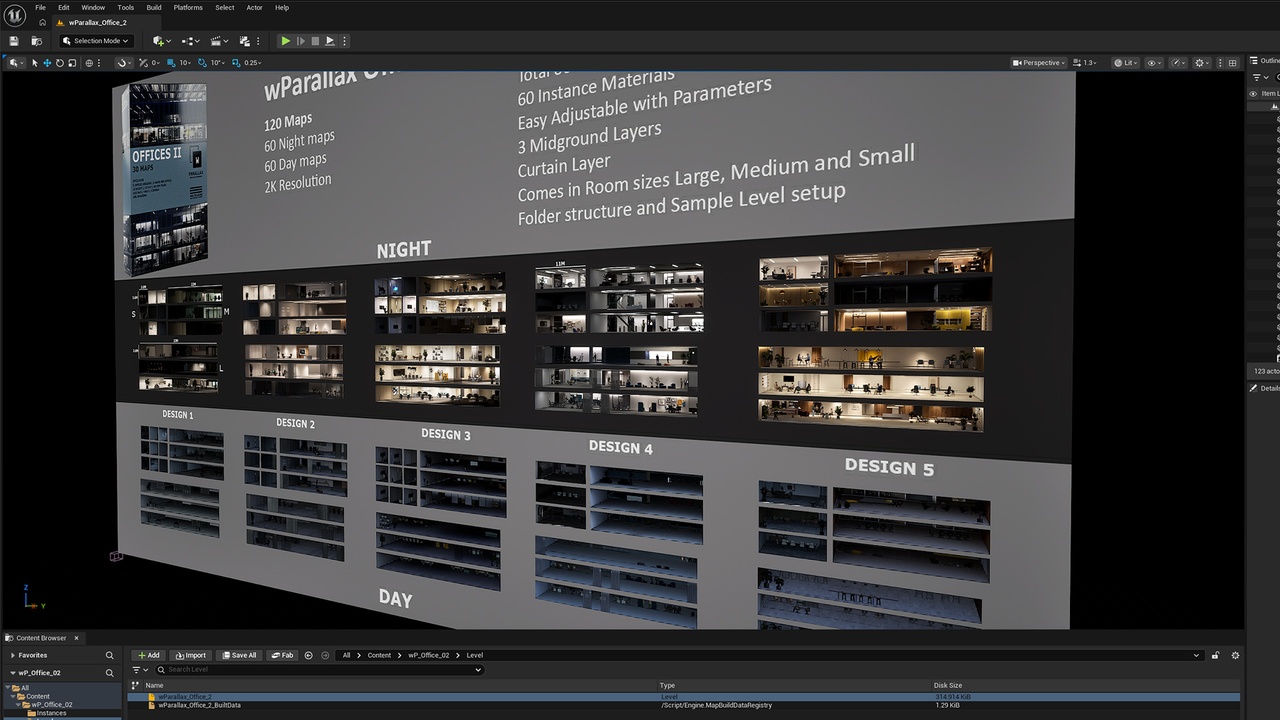Image resolution: width=1280 pixels, height=720 pixels.
Task: Toggle the Outliner visibility eye column header
Action: coord(1254,93)
